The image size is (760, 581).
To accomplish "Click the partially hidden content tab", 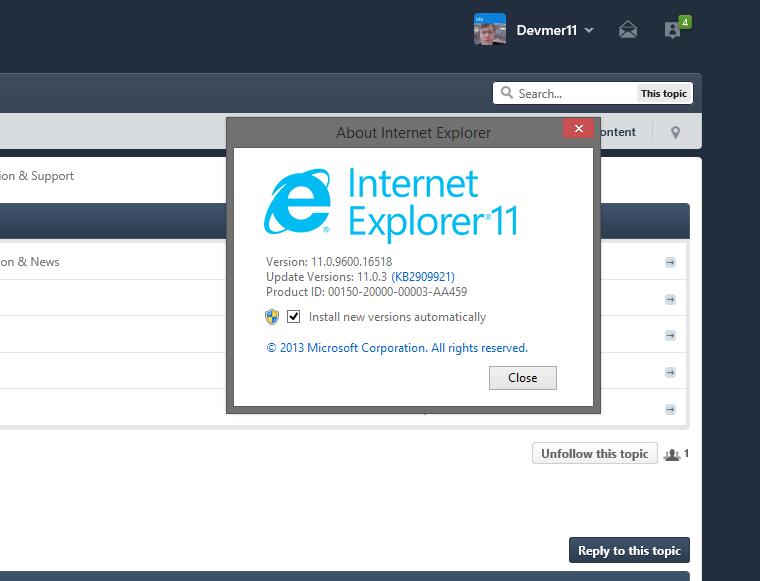I will pos(618,132).
